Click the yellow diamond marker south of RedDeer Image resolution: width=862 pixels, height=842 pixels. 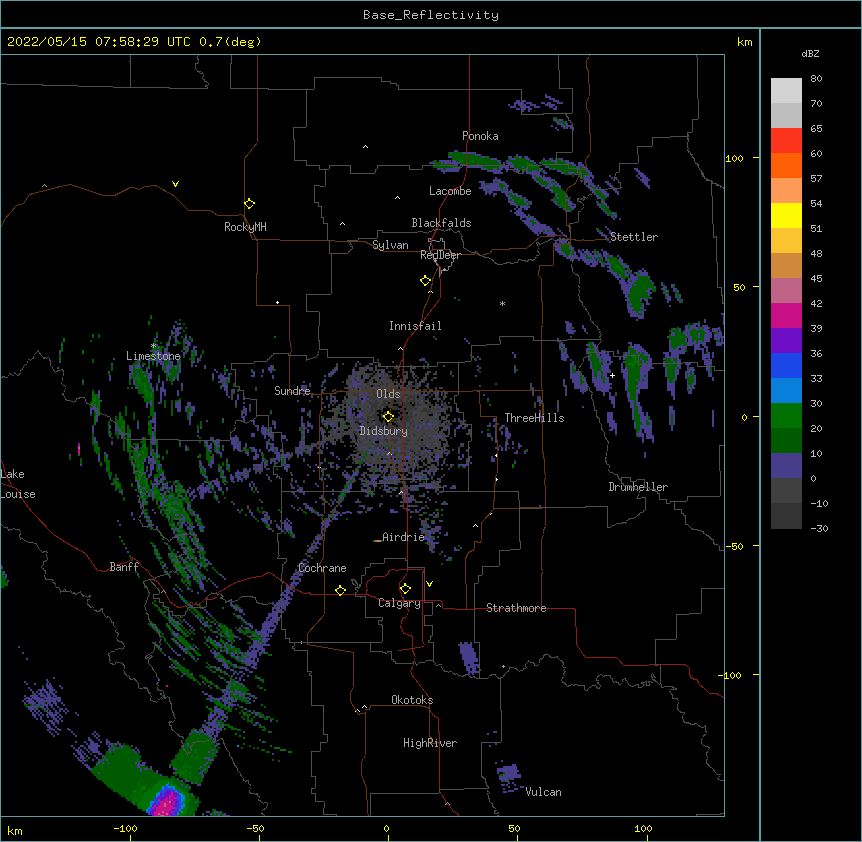coord(426,280)
